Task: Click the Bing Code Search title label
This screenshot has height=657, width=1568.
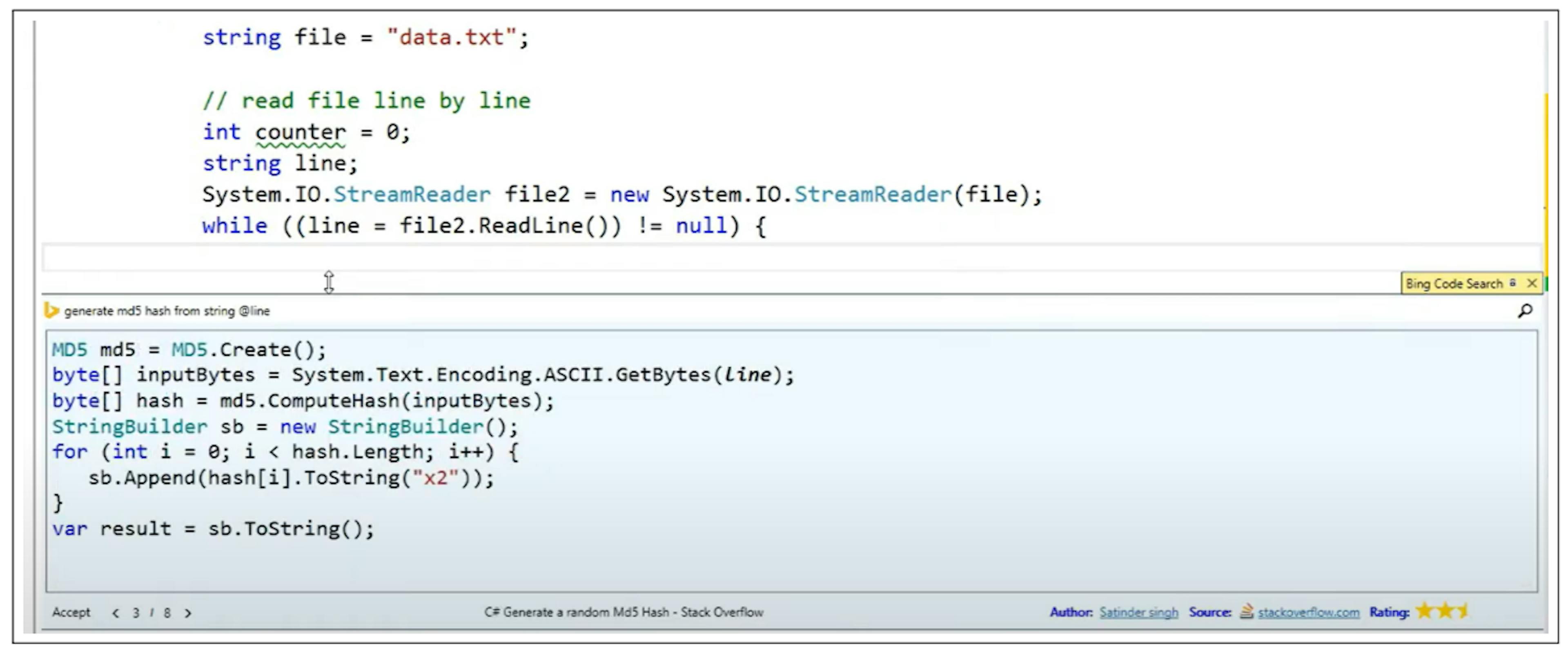Action: click(x=1454, y=284)
